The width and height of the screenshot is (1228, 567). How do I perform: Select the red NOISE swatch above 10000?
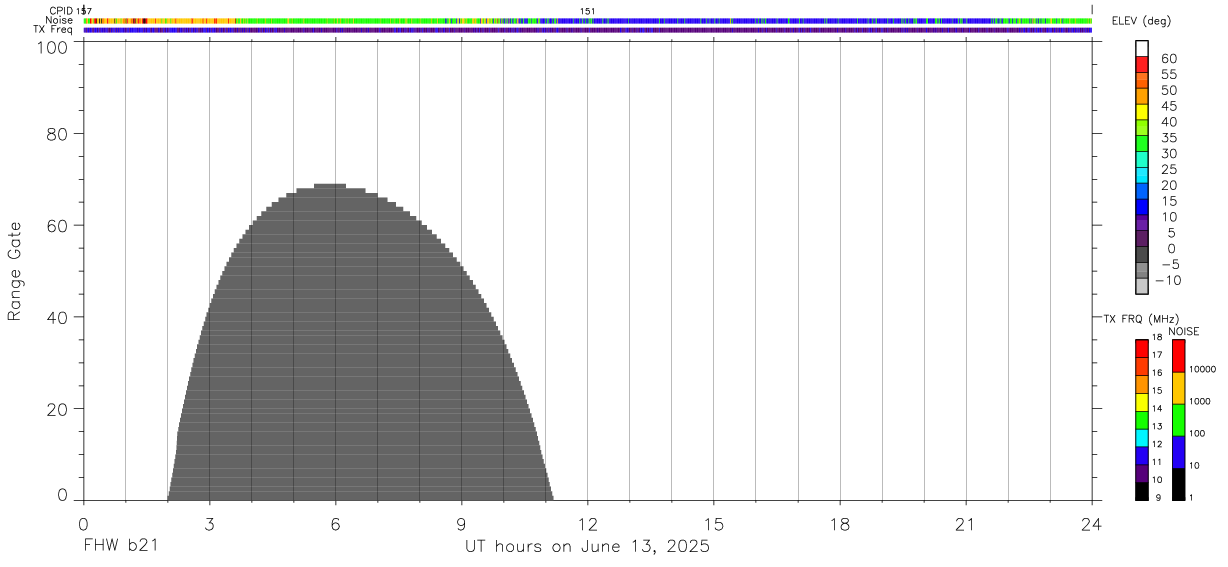1179,356
